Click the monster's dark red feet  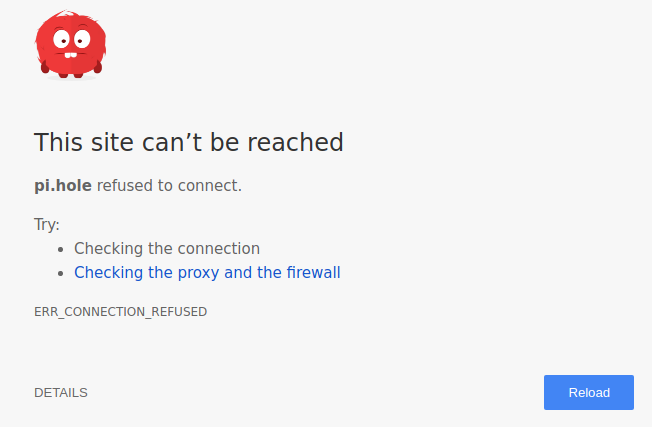[70, 75]
